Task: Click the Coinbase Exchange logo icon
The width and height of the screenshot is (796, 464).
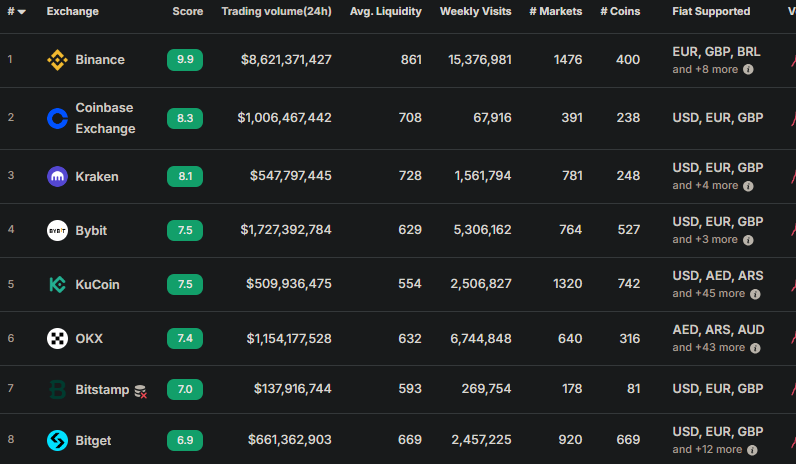Action: point(57,118)
